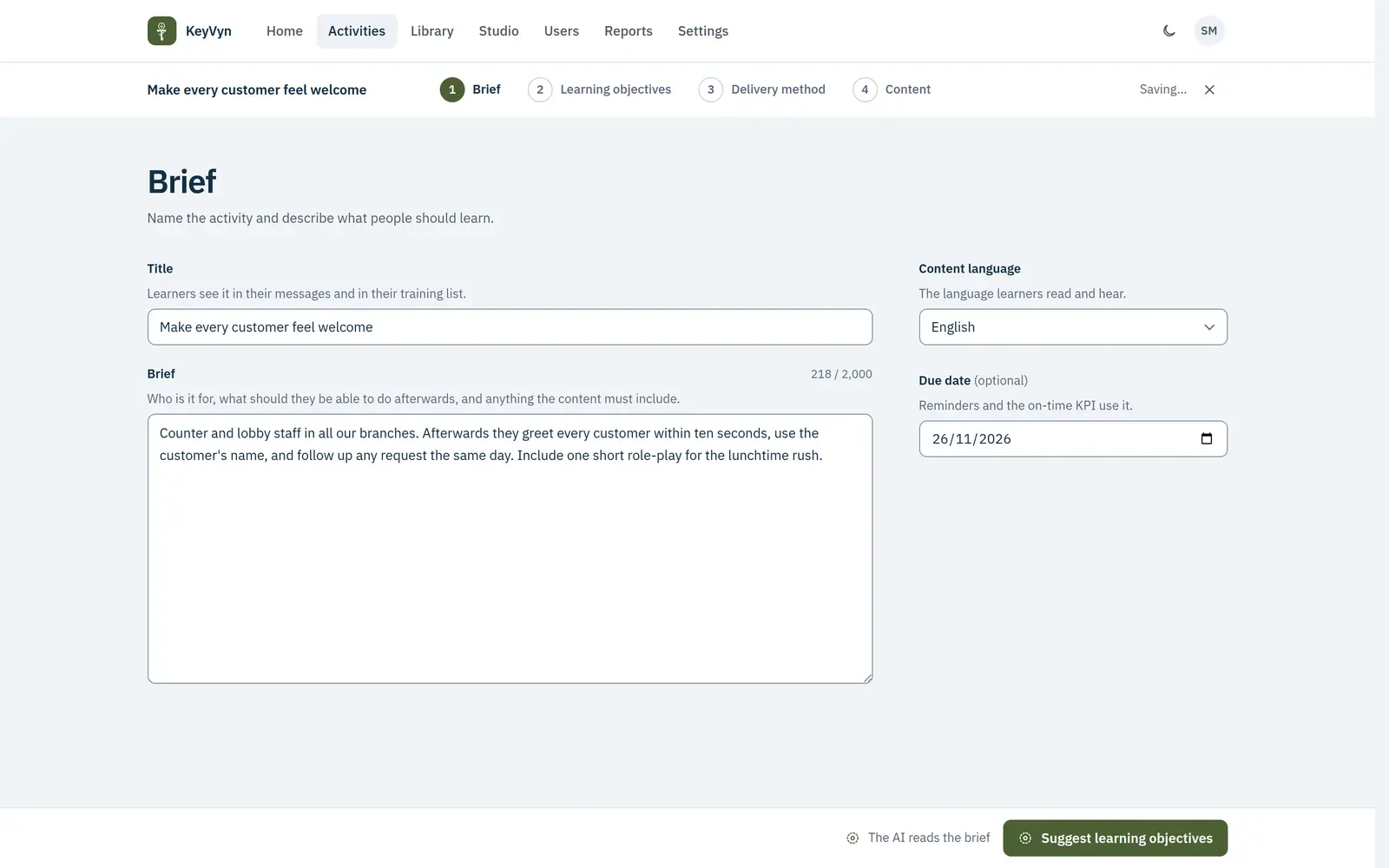Click the 'Saving...' status text
Viewport: 1389px width, 868px height.
pos(1163,89)
